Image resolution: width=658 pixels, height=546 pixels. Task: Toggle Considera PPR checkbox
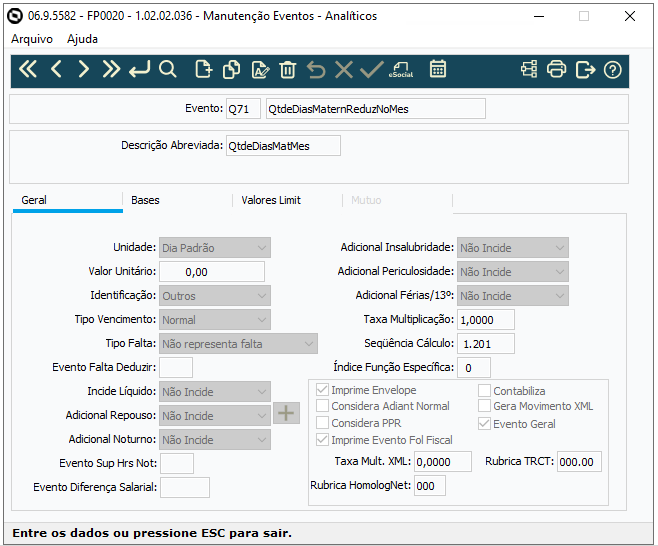(x=322, y=423)
